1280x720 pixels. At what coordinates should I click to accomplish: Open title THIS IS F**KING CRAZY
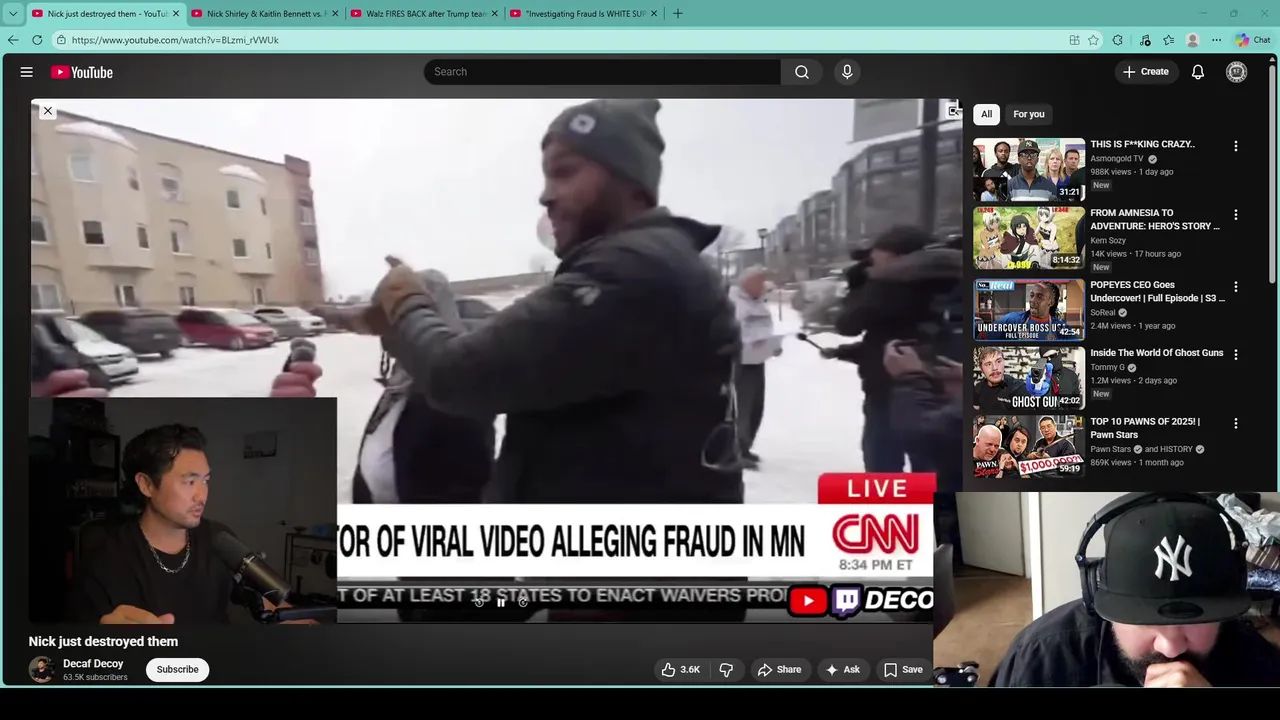[1142, 144]
